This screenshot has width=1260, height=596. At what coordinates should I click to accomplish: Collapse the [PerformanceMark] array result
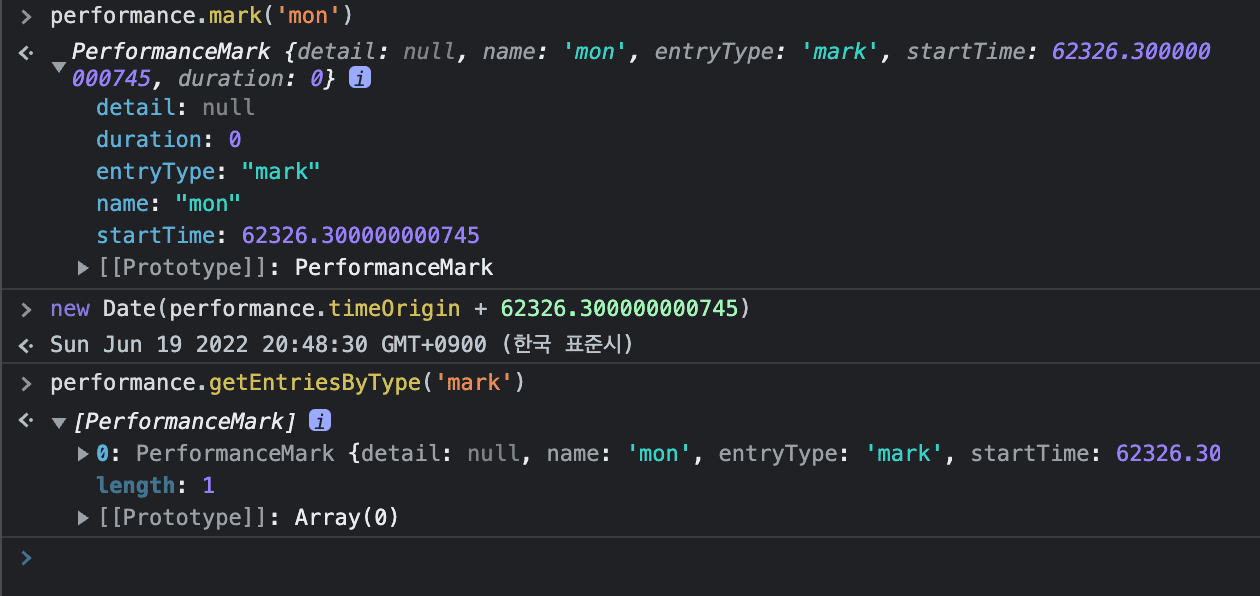click(59, 422)
